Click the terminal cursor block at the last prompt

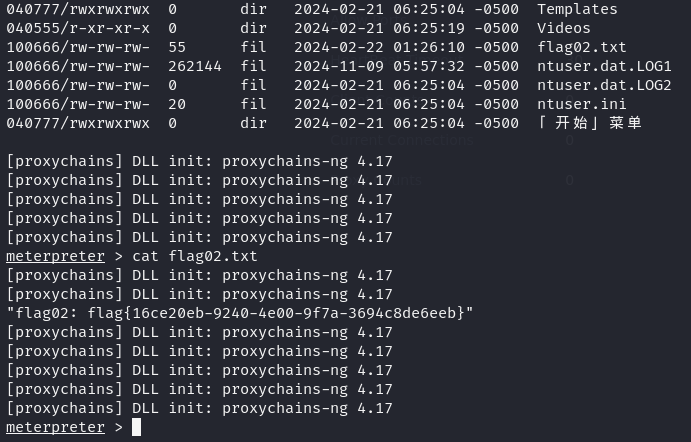137,427
